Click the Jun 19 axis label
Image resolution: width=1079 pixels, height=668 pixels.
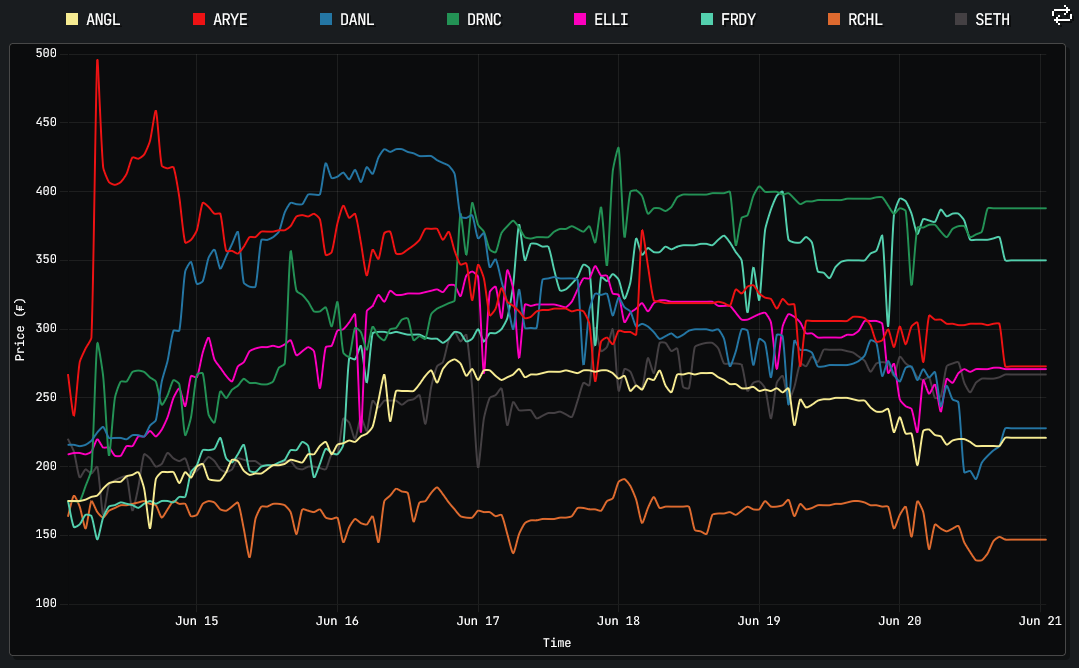click(759, 621)
